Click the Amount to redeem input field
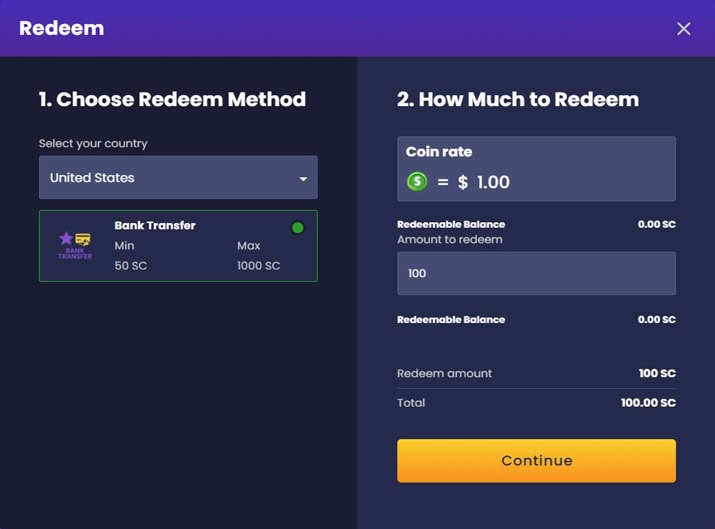Screen dimensions: 715x529 pos(536,273)
